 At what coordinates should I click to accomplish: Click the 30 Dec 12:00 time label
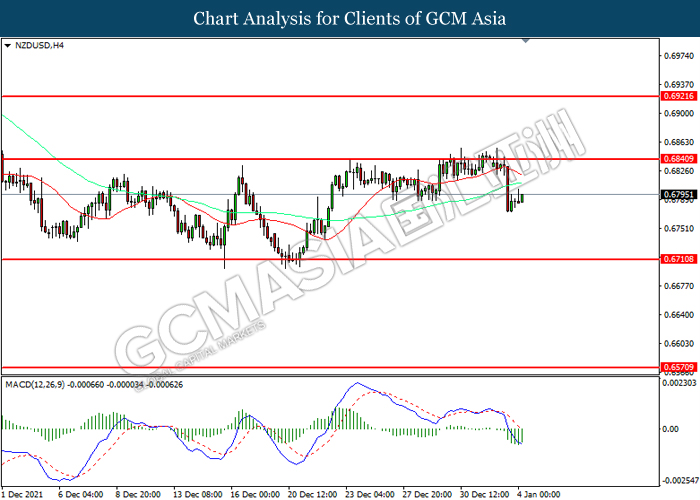coord(484,494)
